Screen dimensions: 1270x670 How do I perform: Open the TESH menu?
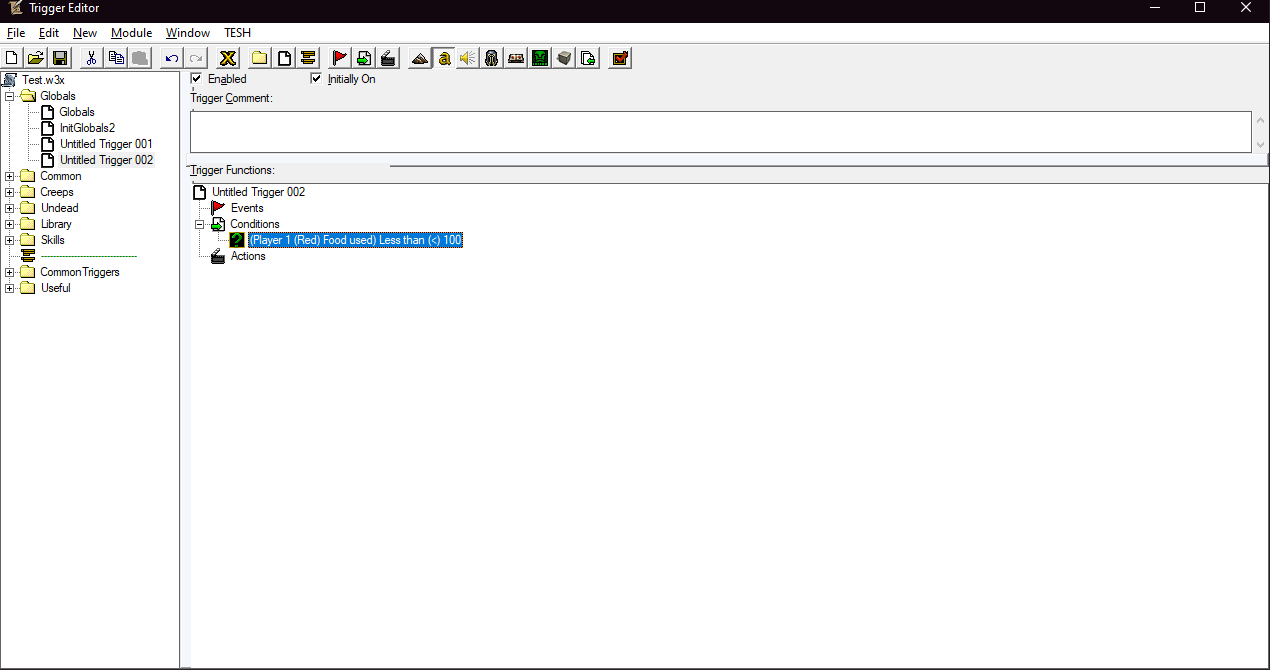click(238, 33)
